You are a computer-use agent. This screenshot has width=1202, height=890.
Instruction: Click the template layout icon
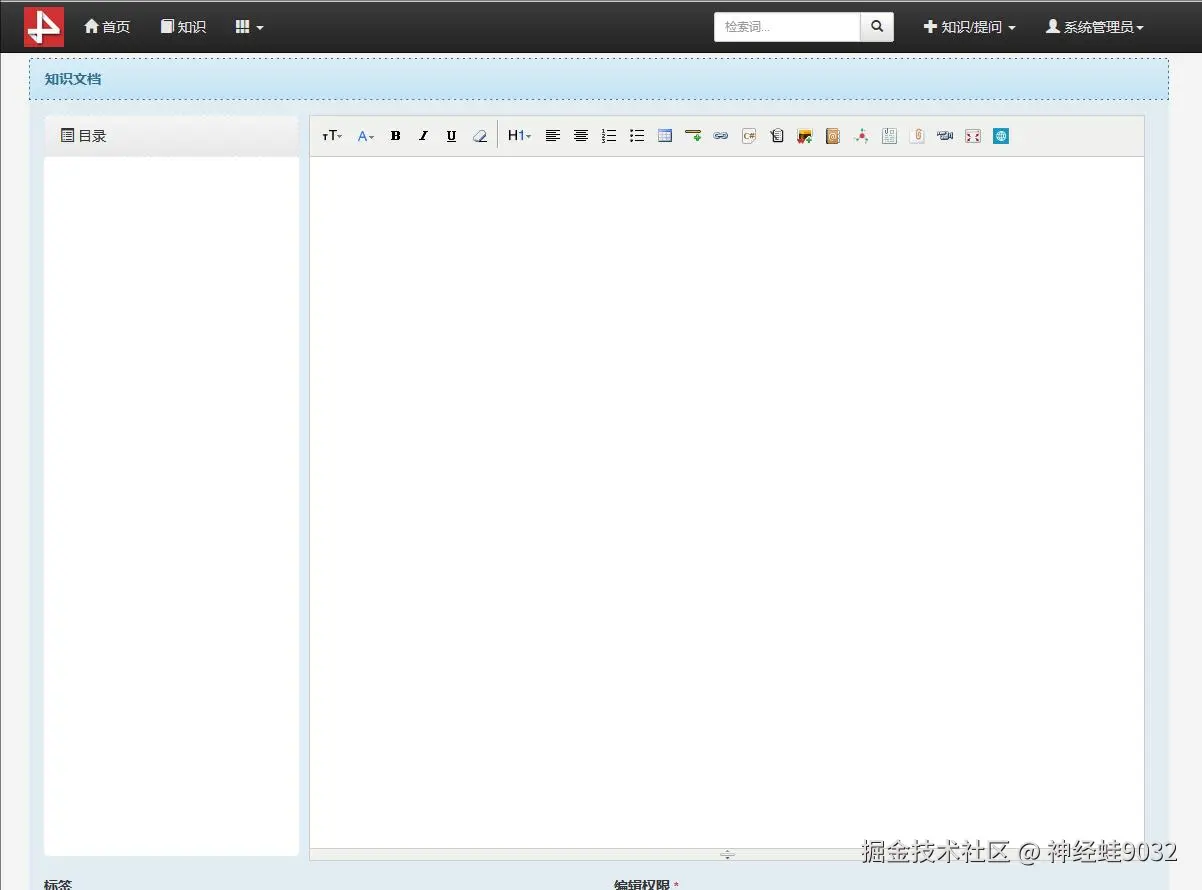[x=889, y=136]
